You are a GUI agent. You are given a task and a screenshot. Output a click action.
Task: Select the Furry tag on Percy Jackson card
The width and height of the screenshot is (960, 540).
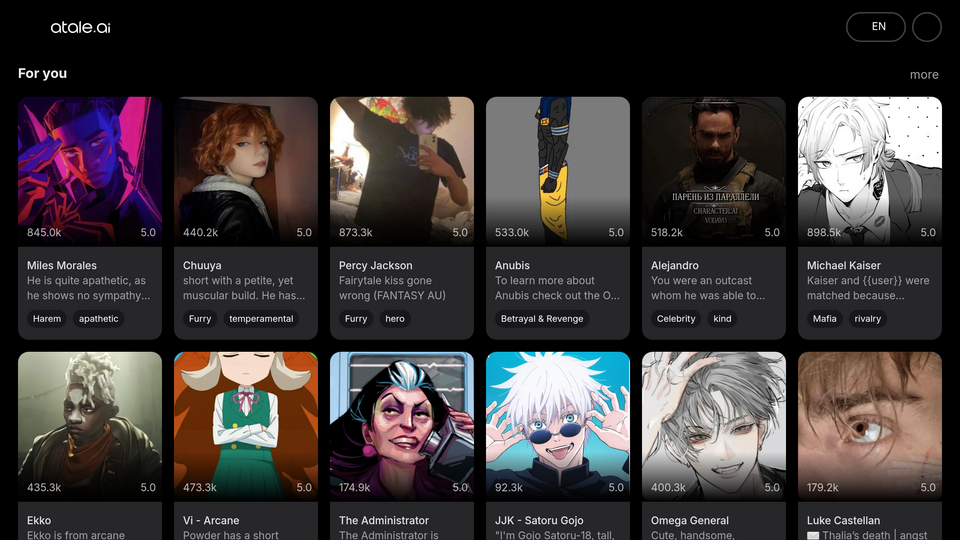(356, 318)
